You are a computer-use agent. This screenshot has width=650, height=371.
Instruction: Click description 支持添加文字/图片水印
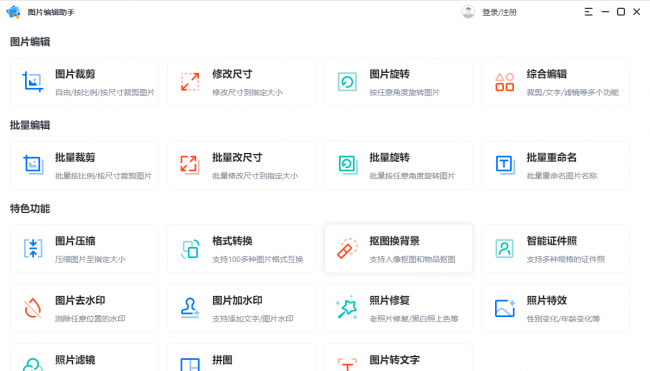coord(252,319)
